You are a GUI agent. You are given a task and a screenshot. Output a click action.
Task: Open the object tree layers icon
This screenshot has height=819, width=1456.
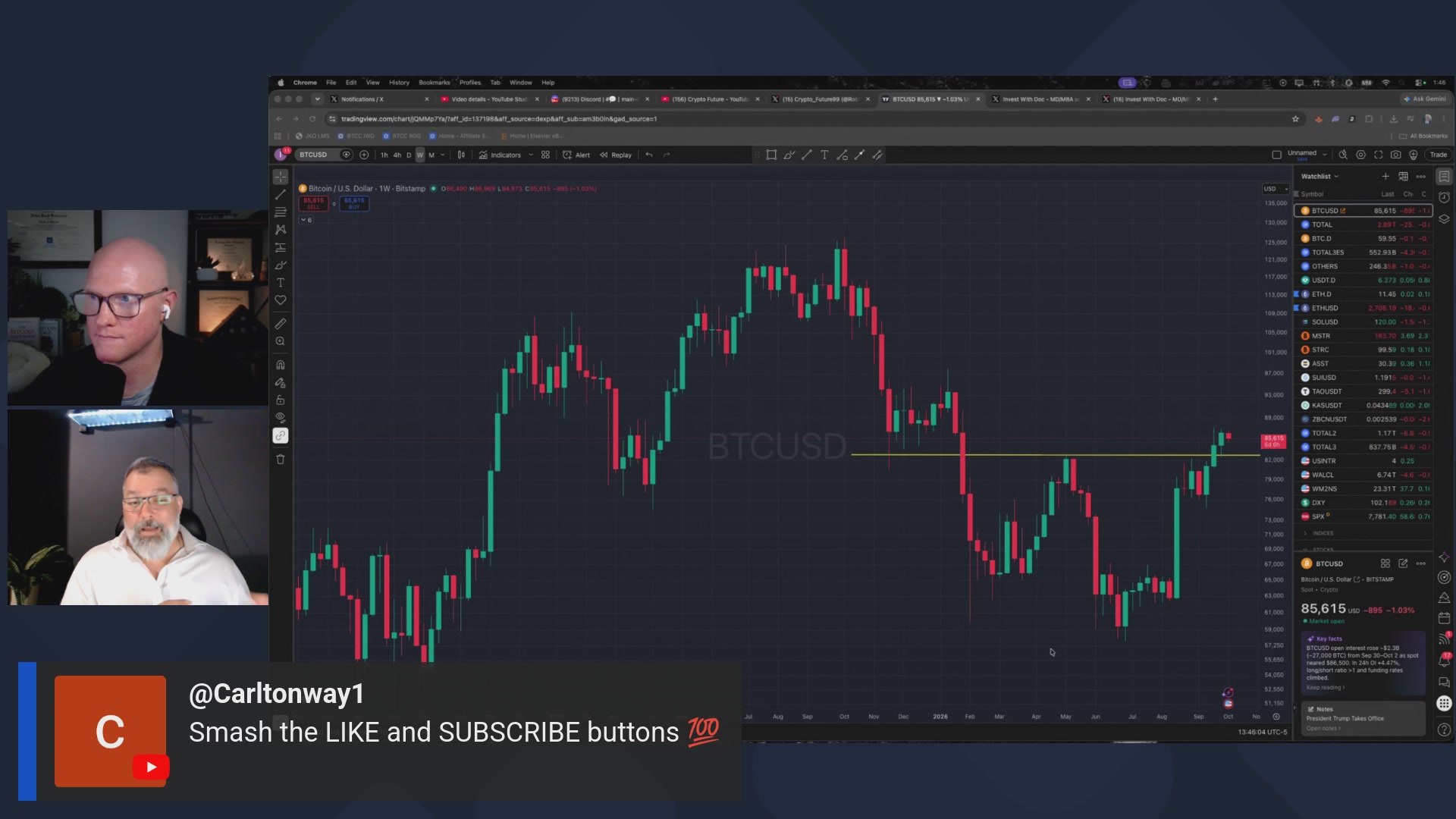click(x=1445, y=218)
